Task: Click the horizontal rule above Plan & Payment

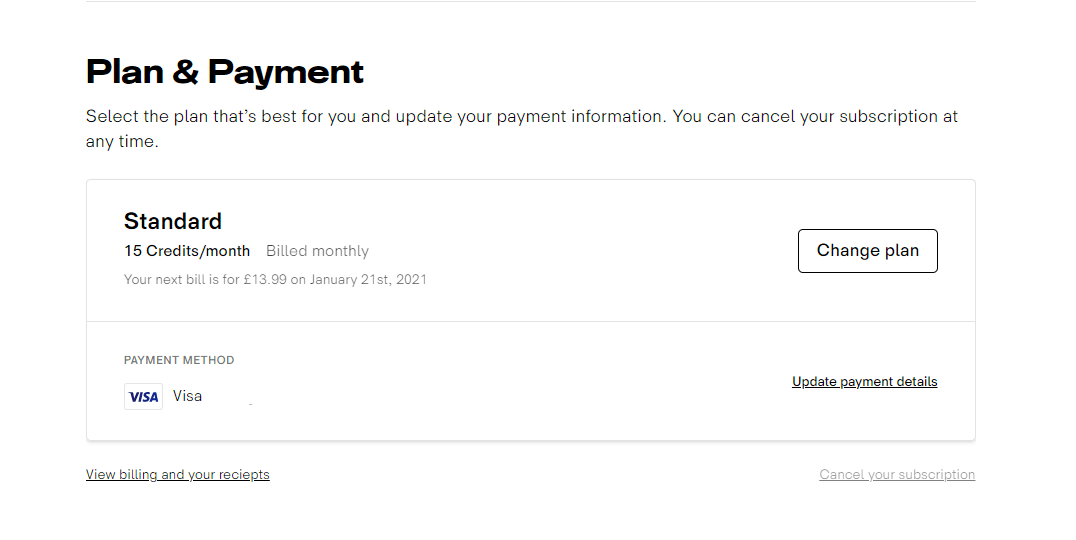Action: coord(530,2)
